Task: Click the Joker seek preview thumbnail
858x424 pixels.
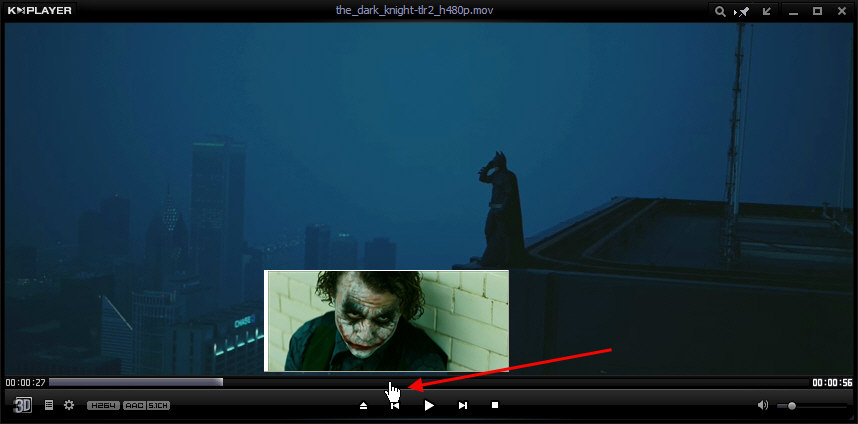Action: 386,321
